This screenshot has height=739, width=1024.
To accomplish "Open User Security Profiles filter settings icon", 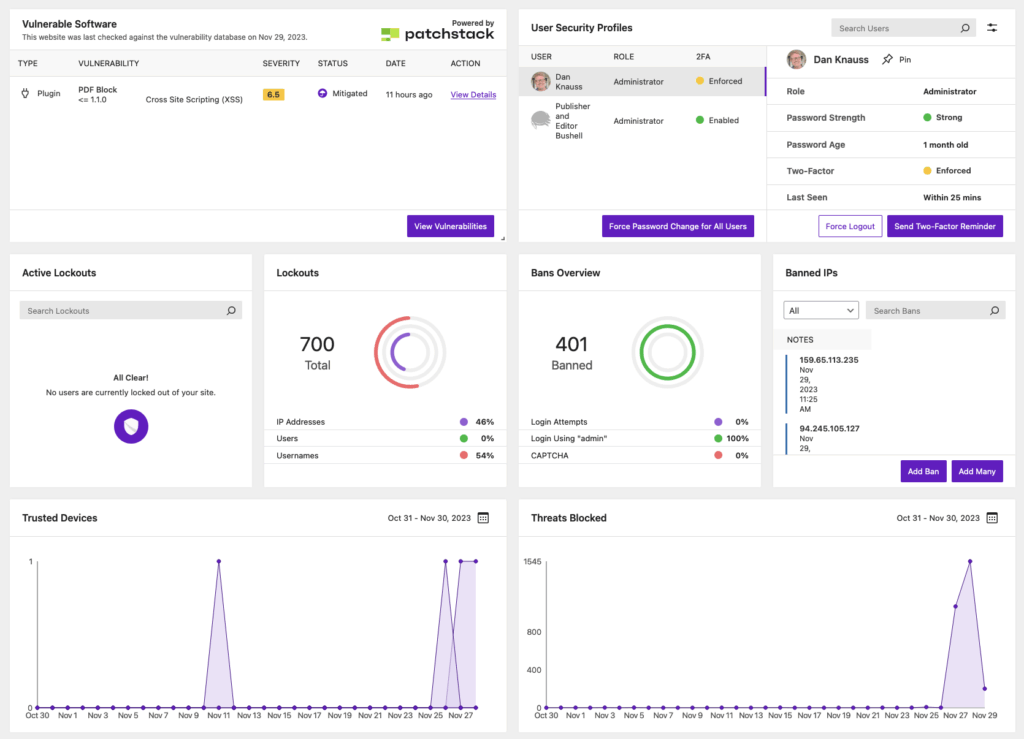I will [992, 27].
